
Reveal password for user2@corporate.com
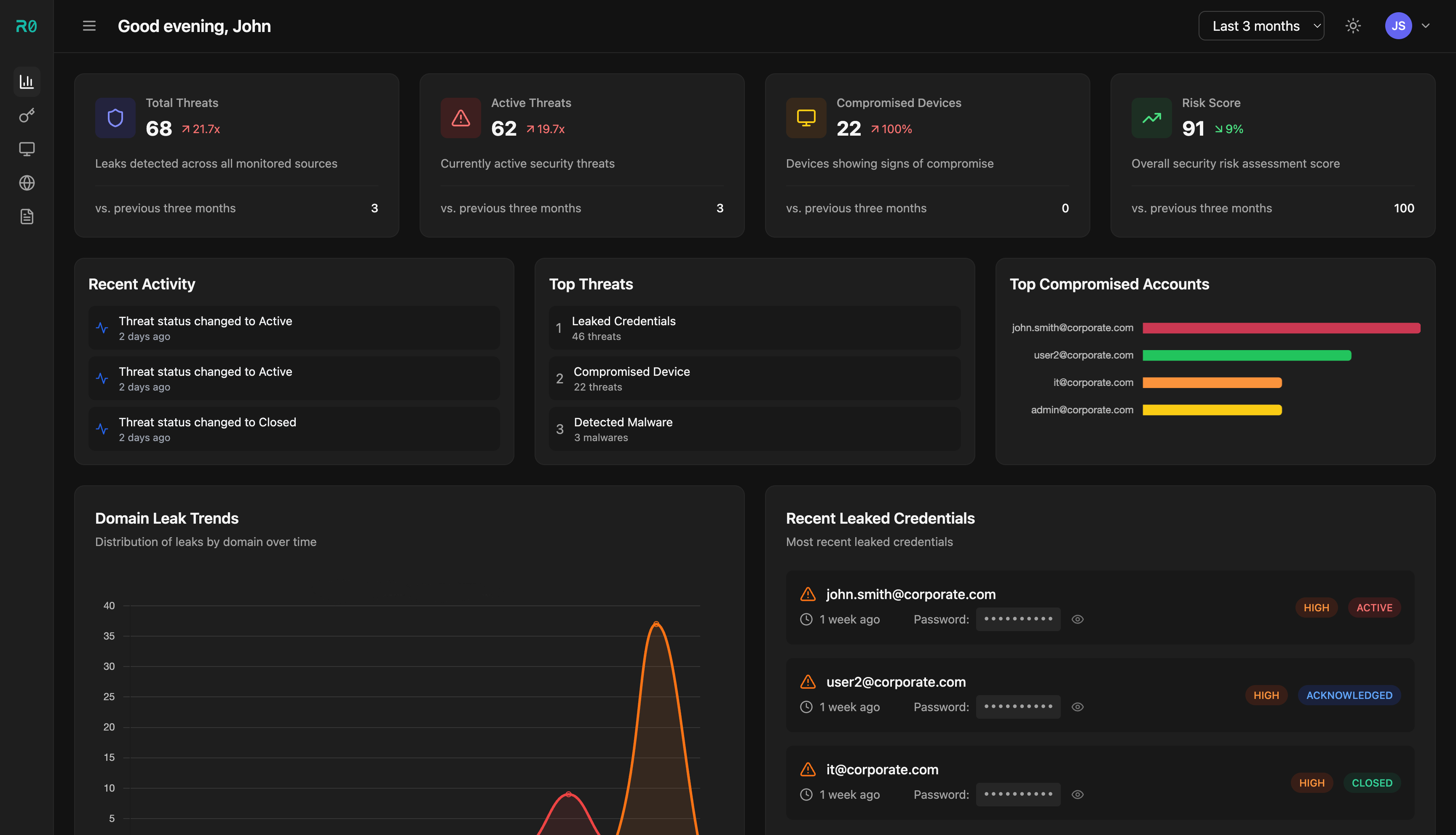pyautogui.click(x=1078, y=707)
